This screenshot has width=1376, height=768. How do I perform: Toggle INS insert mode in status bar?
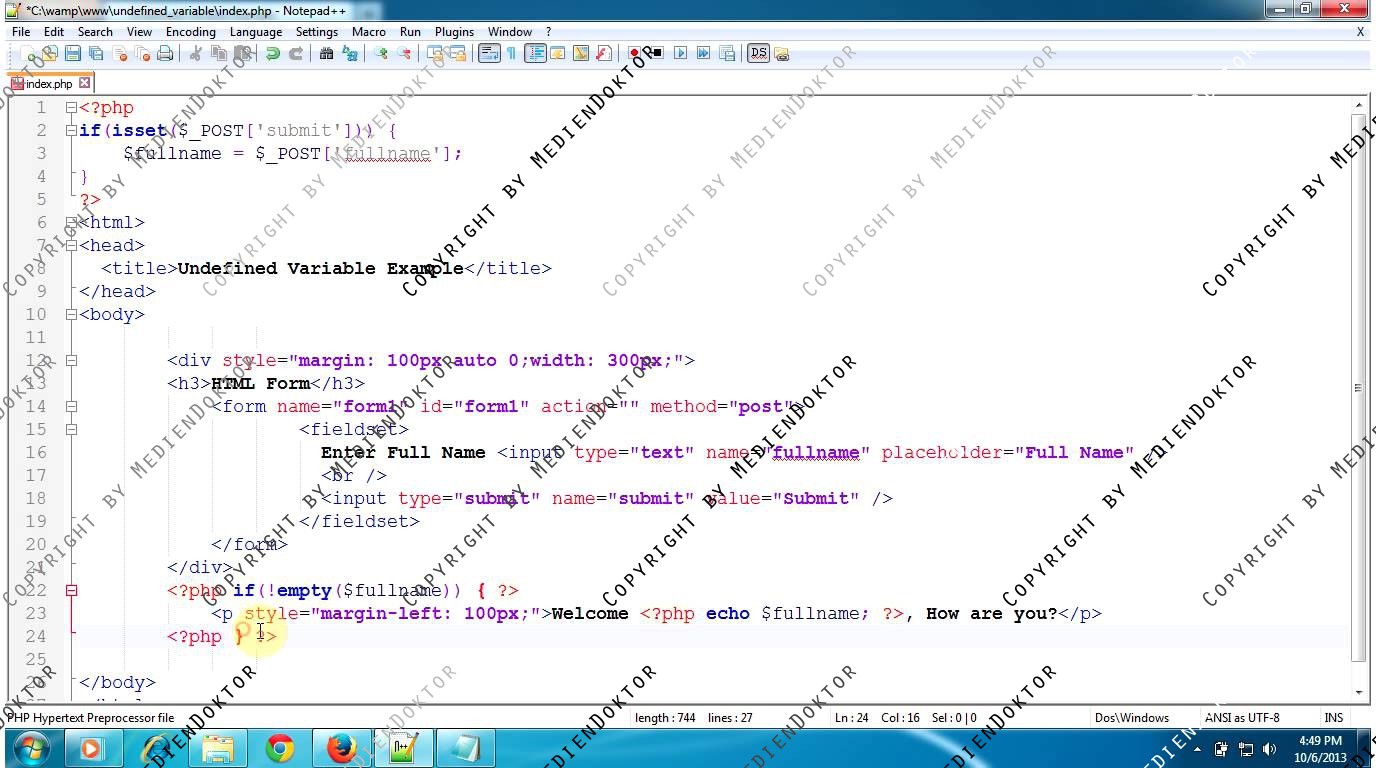(1333, 717)
